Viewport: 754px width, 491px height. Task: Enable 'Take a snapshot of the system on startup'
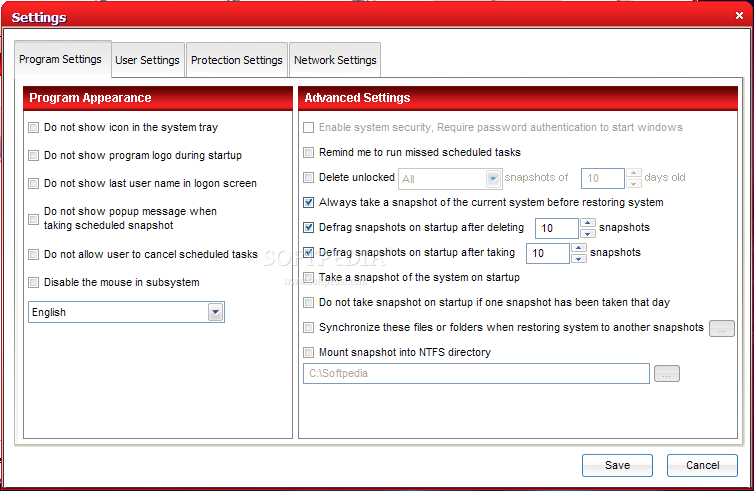coord(309,277)
